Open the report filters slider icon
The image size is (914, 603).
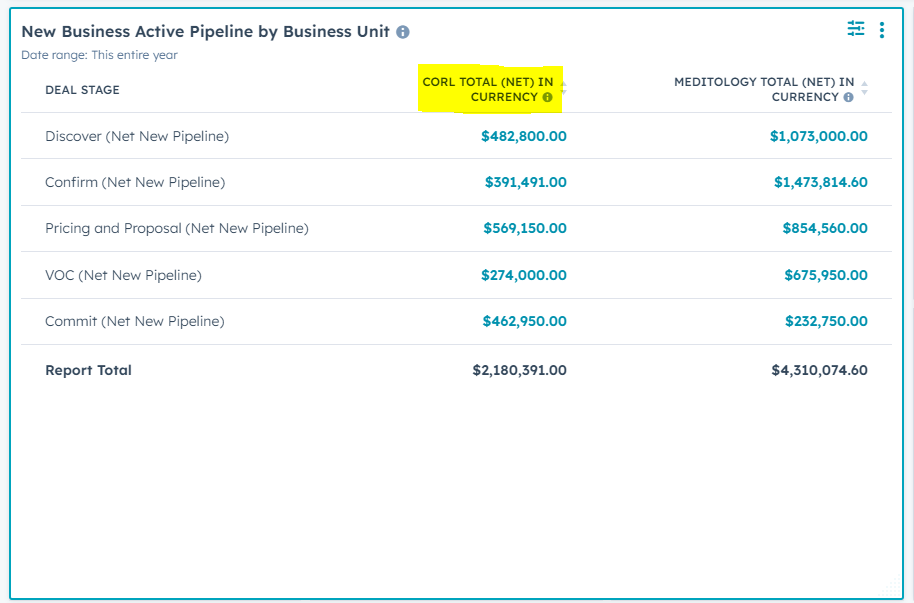point(856,29)
